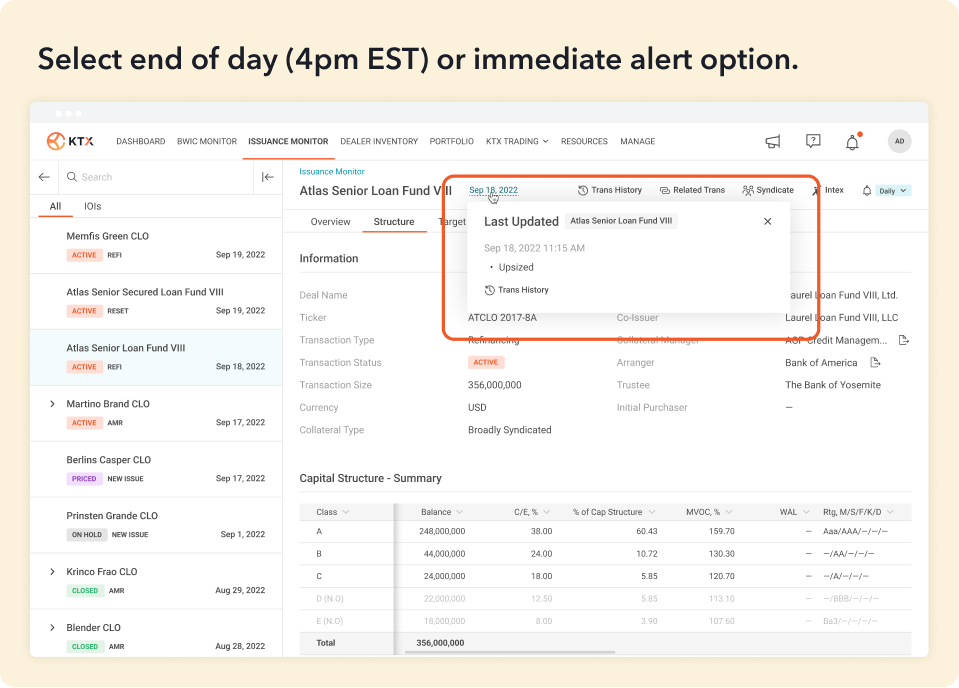Click the Sep 18, 2022 date link

493,190
